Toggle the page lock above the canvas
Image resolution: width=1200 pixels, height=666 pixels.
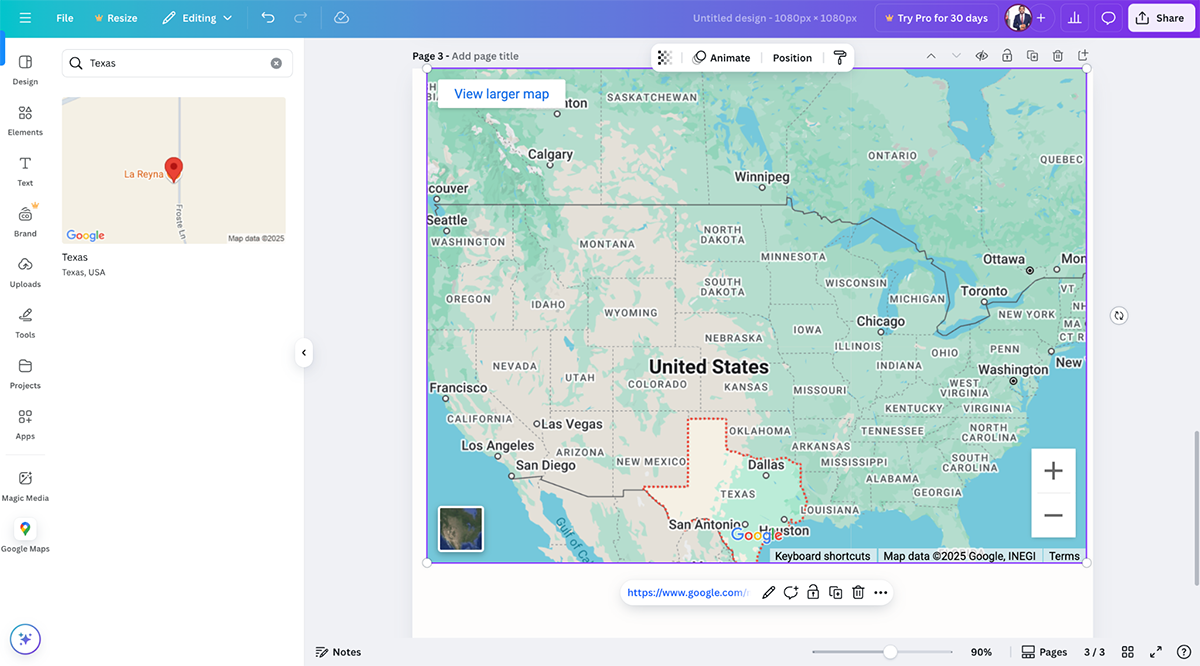tap(1007, 56)
